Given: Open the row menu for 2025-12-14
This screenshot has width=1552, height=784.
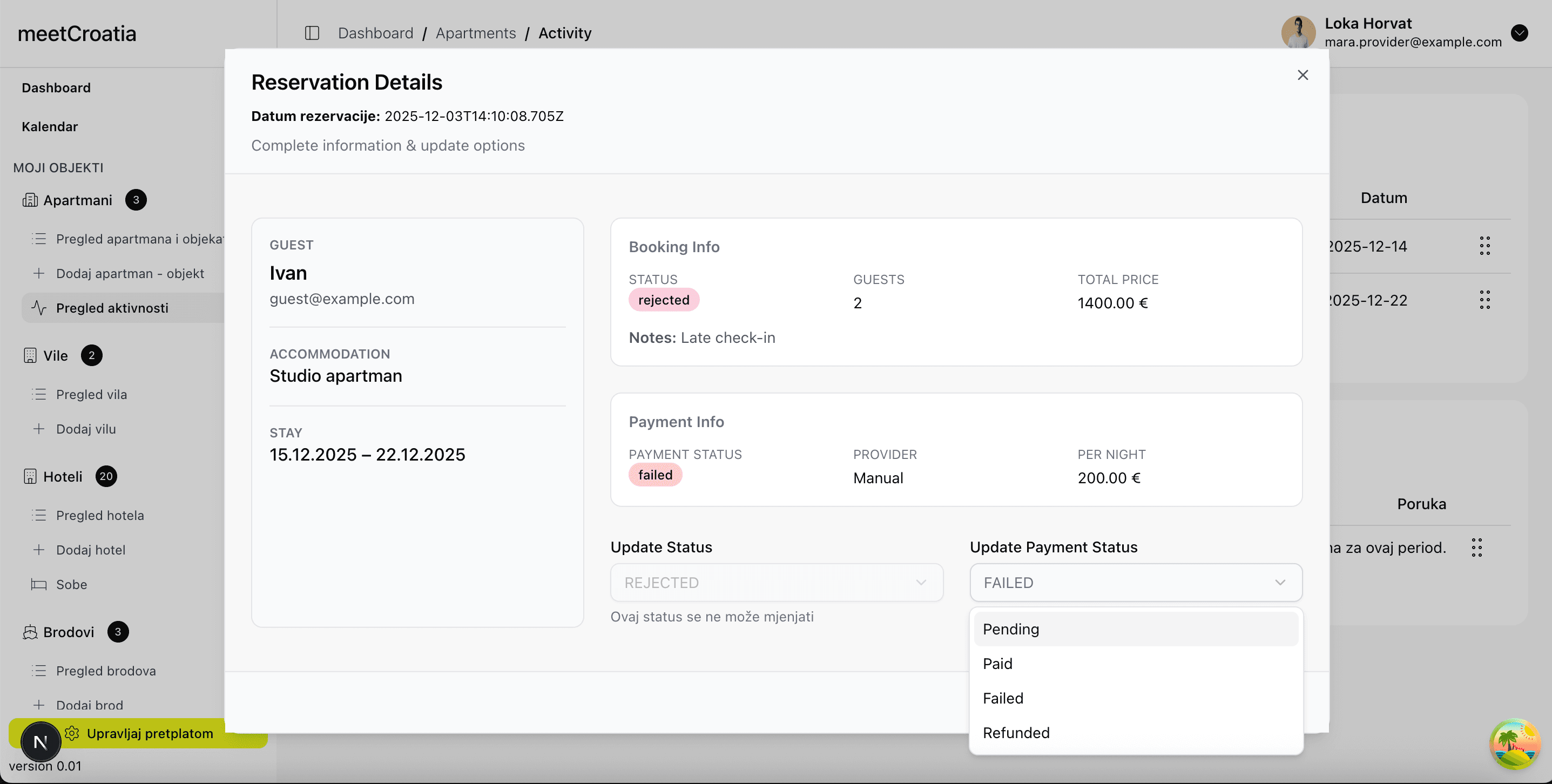Looking at the screenshot, I should click(x=1484, y=246).
